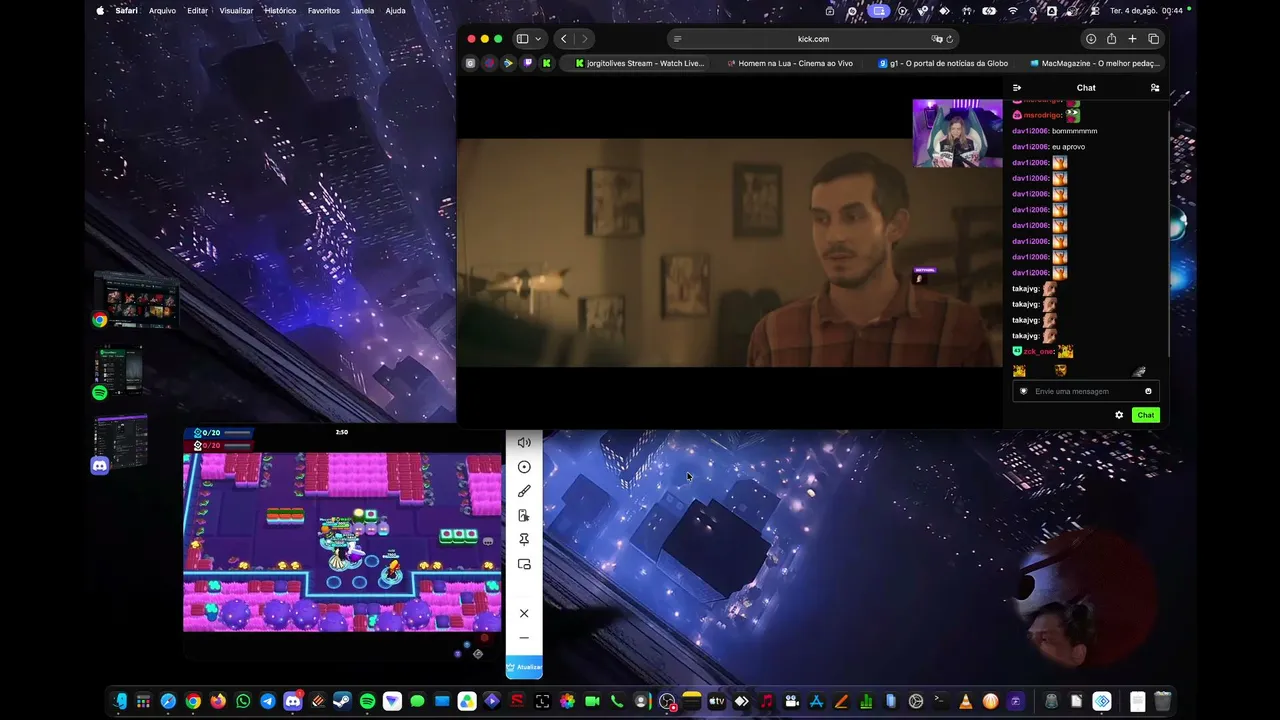Screen dimensions: 1280x720
Task: Toggle sound in game mirror toolbar
Action: (524, 442)
